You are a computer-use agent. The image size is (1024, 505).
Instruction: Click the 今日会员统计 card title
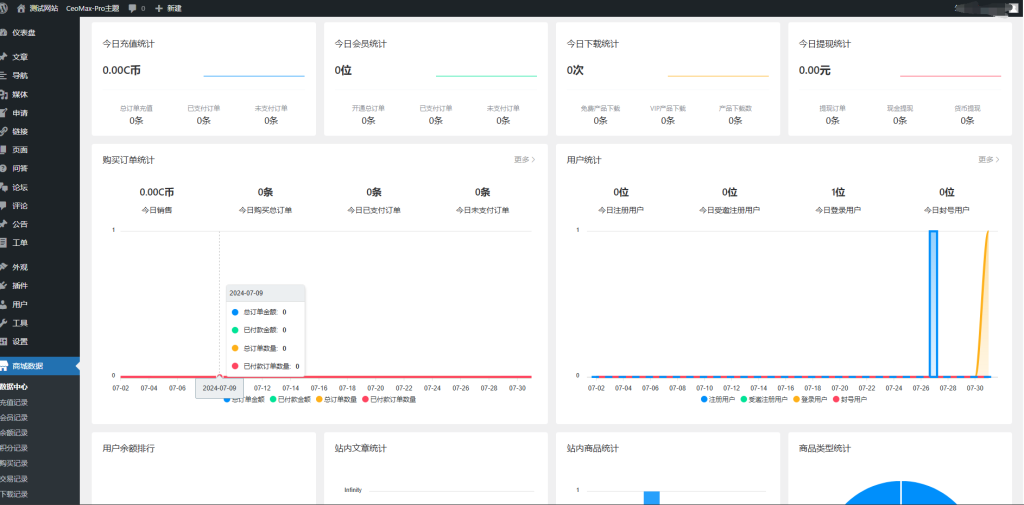pyautogui.click(x=360, y=44)
